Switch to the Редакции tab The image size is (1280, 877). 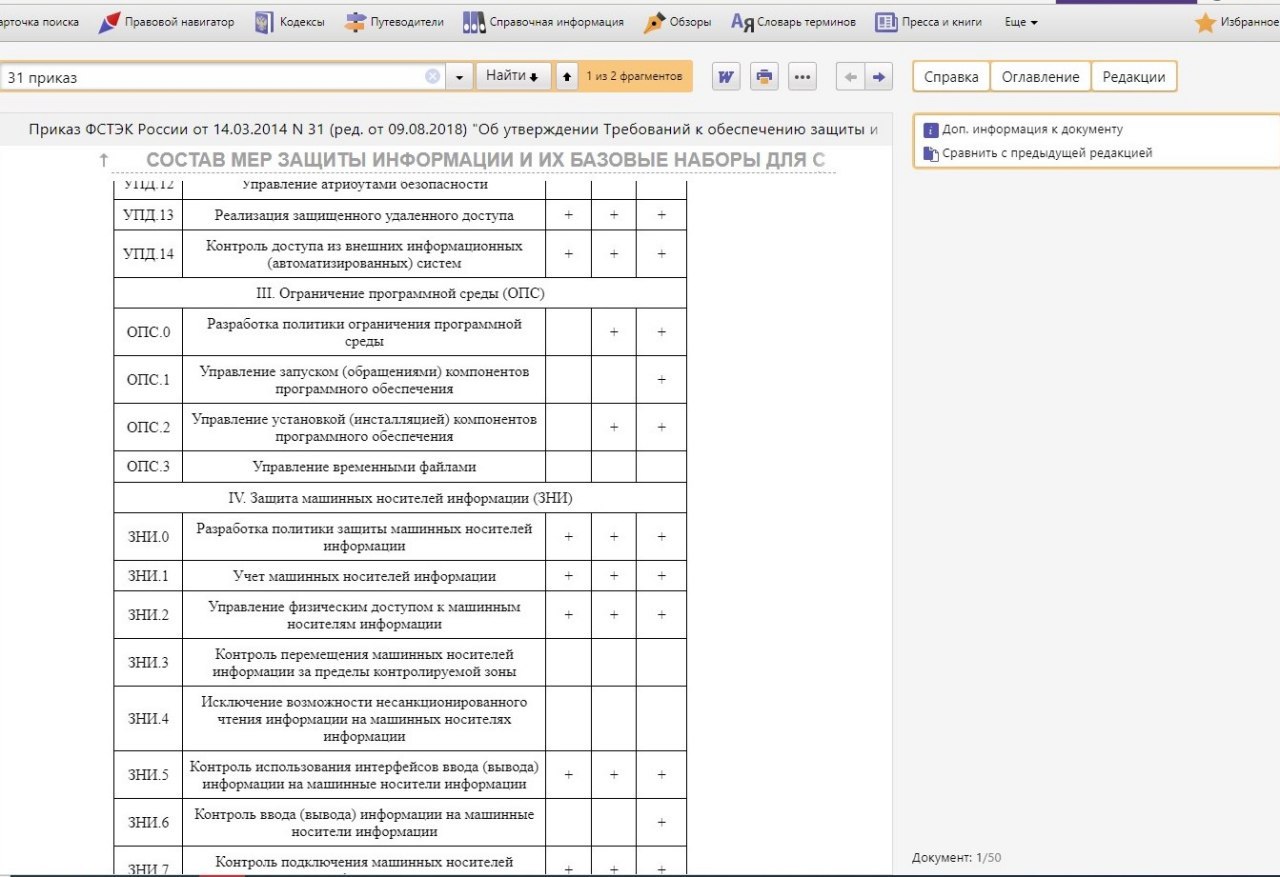(x=1133, y=77)
